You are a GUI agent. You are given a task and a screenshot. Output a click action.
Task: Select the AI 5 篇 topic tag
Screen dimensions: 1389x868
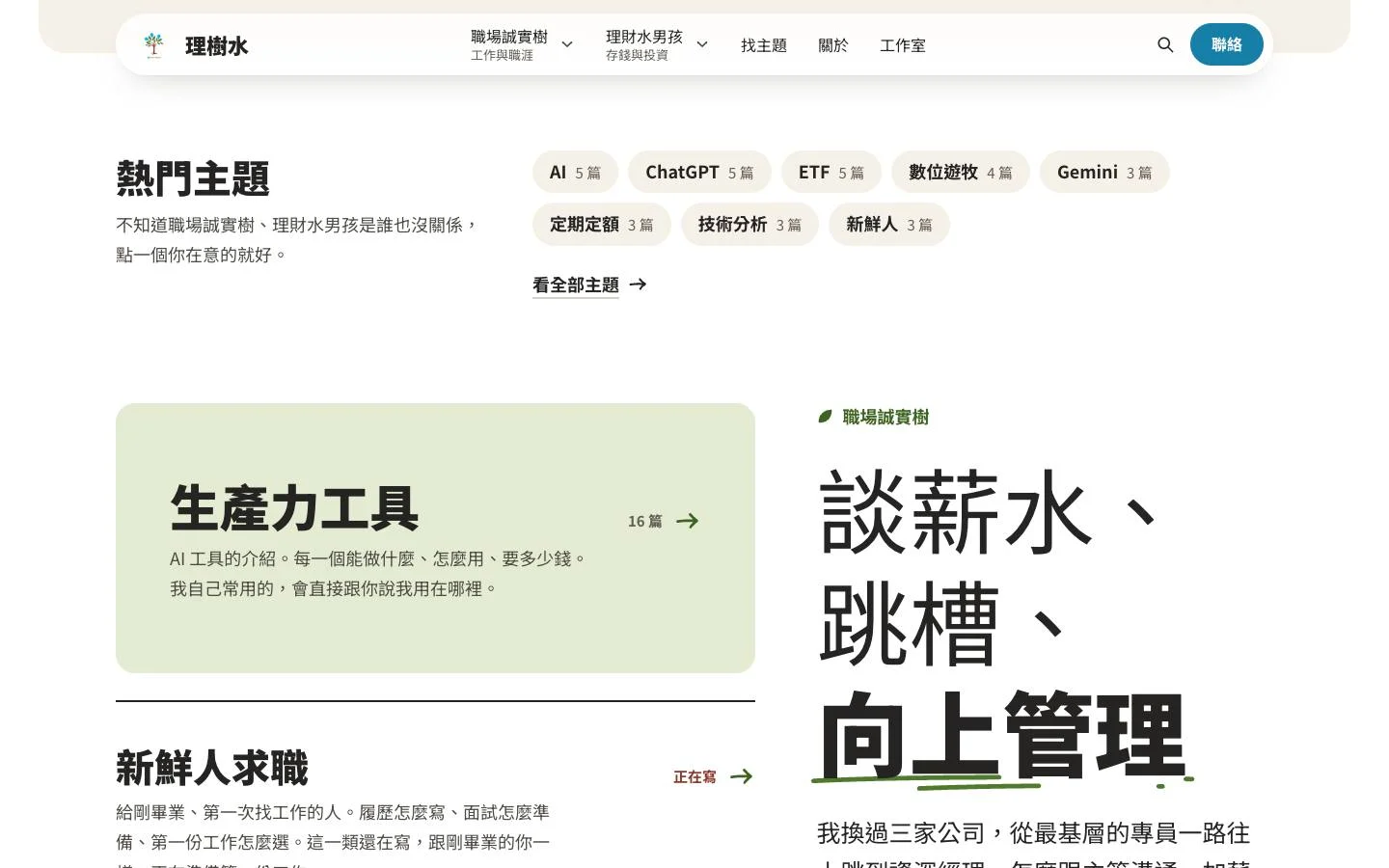coord(575,172)
